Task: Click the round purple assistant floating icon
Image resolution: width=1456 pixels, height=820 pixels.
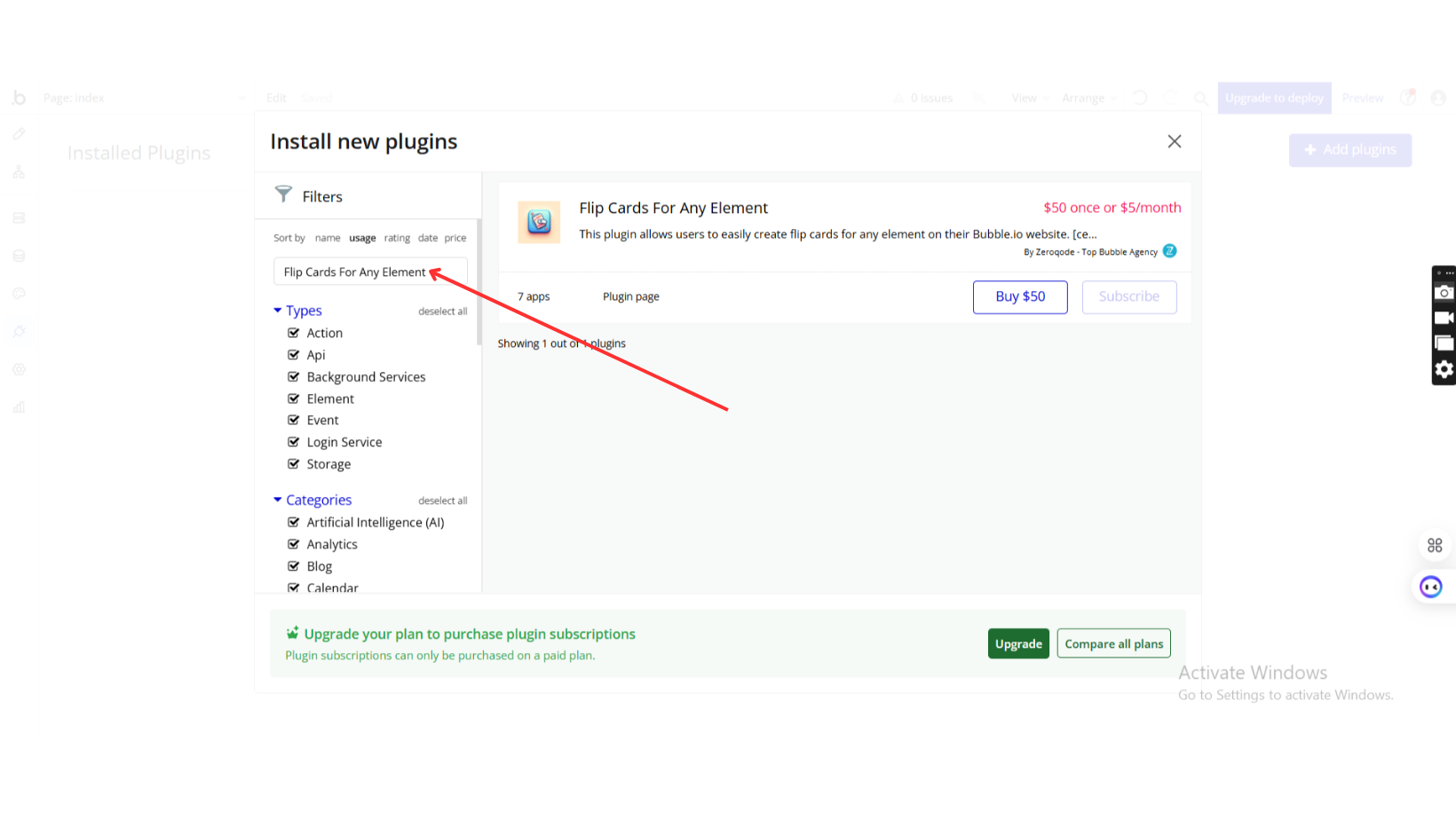Action: pos(1431,587)
